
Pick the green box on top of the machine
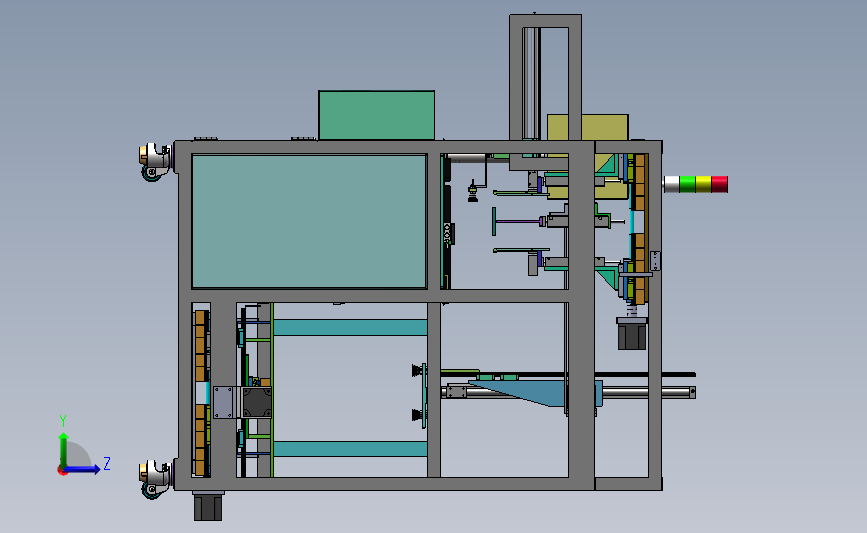click(x=377, y=115)
